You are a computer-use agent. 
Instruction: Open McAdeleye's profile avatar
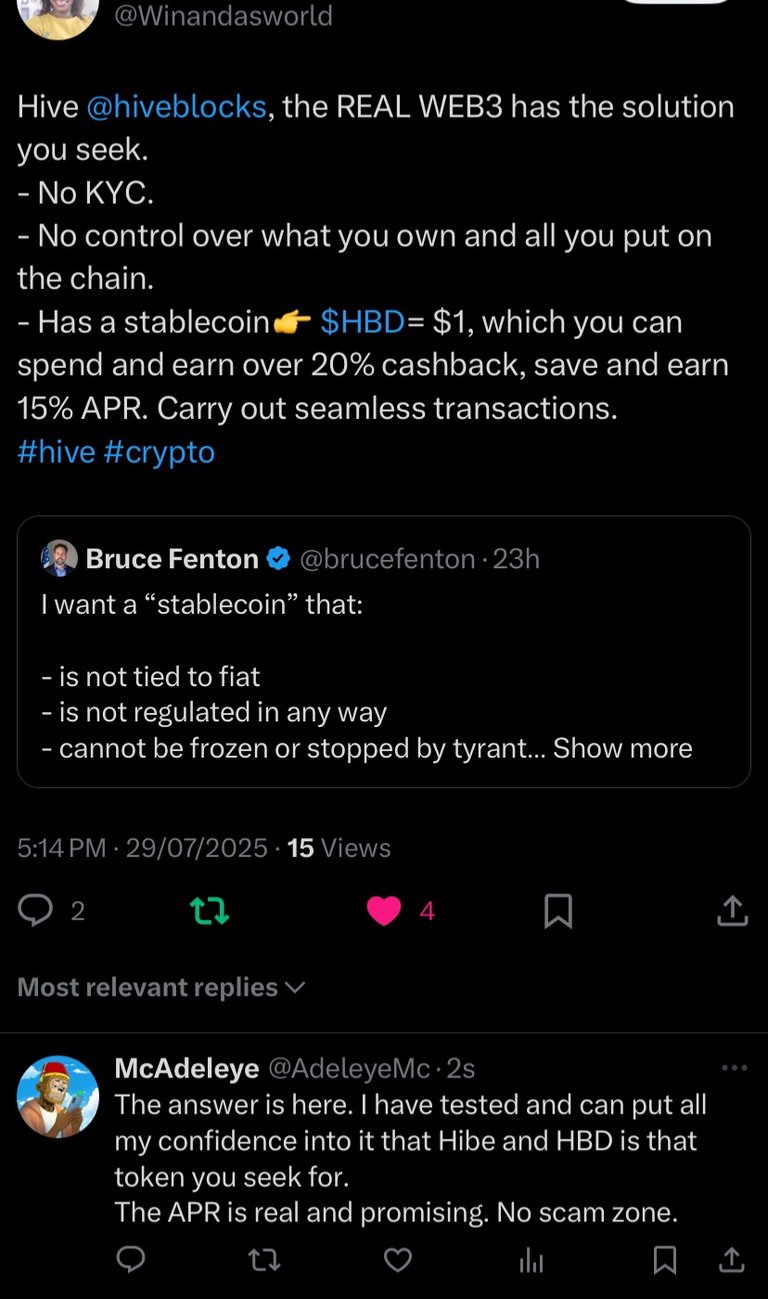[58, 1096]
